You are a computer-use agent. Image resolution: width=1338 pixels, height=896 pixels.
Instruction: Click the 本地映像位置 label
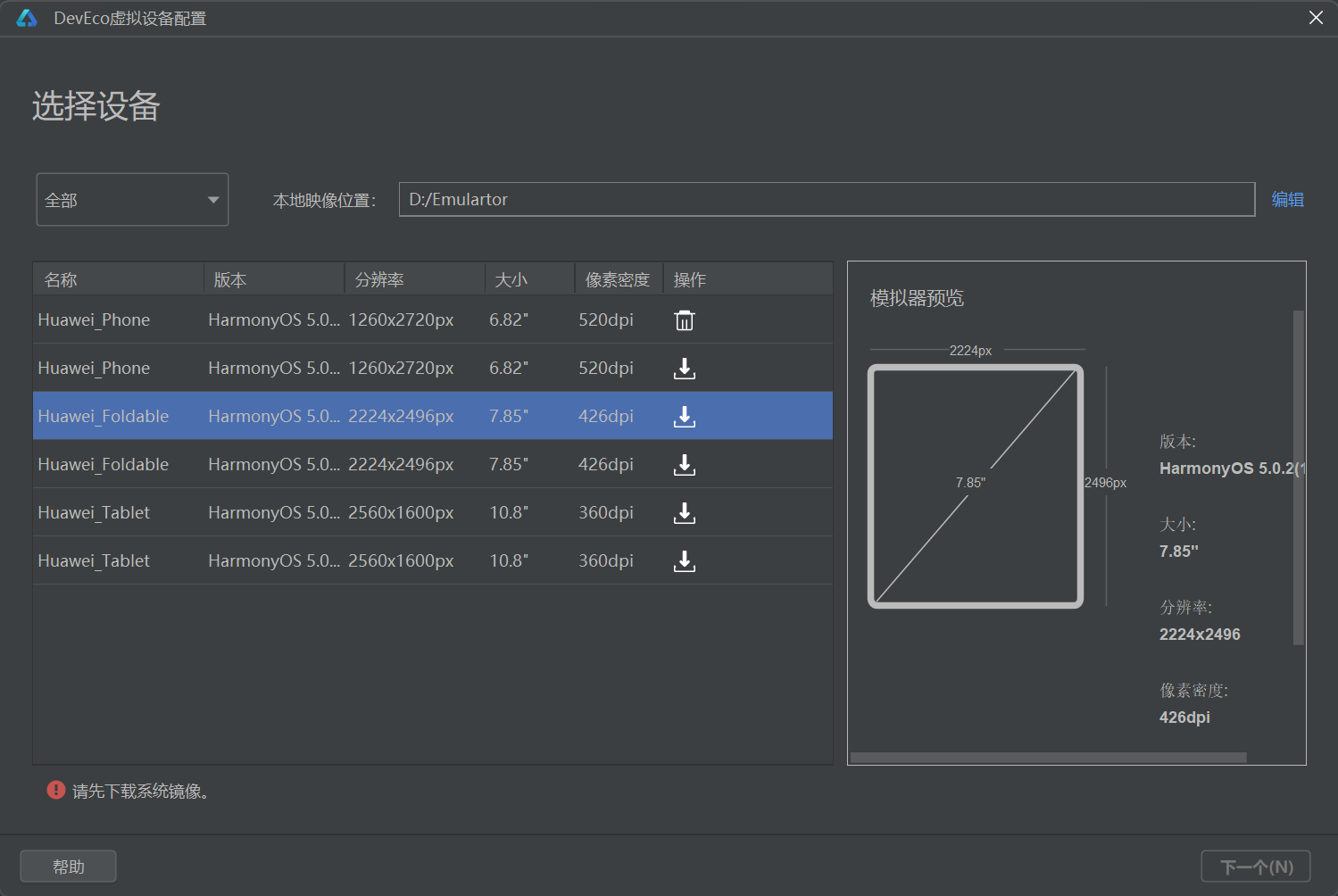[324, 201]
